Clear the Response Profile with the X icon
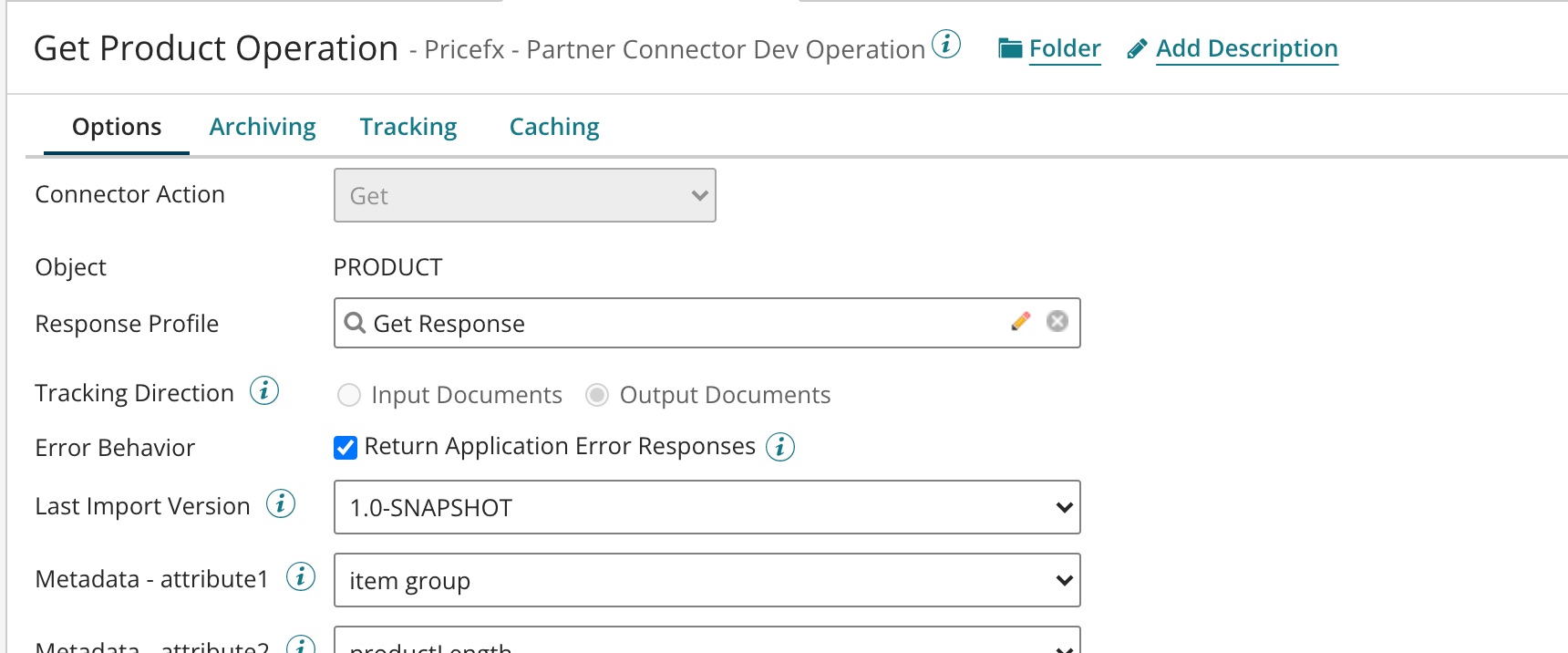The width and height of the screenshot is (1568, 653). point(1057,321)
